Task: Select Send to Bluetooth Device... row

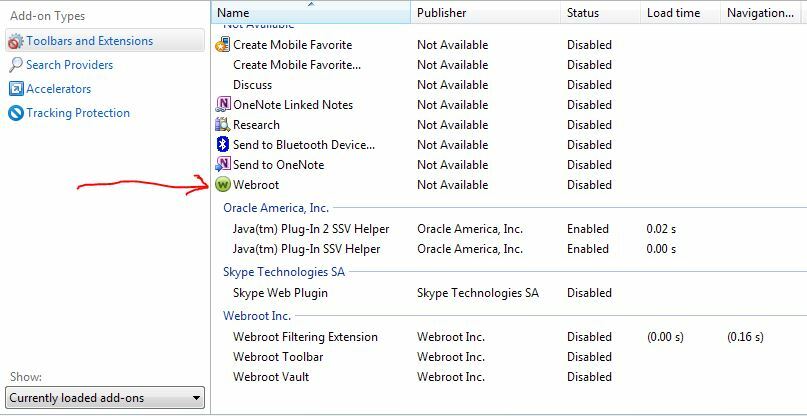Action: (x=510, y=145)
